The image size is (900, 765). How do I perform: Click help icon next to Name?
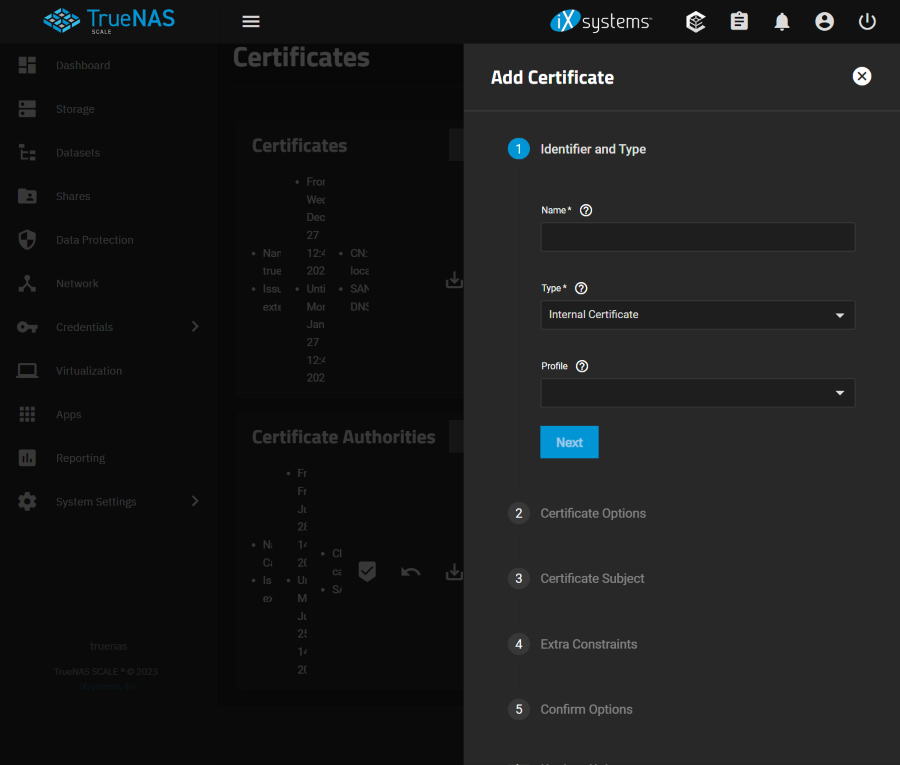click(586, 210)
